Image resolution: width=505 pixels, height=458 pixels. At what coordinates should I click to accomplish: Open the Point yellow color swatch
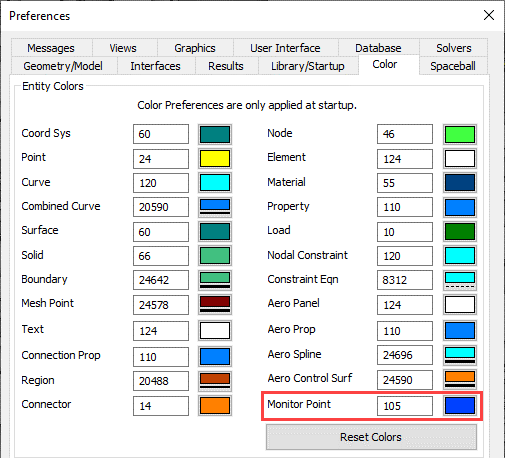(x=215, y=159)
